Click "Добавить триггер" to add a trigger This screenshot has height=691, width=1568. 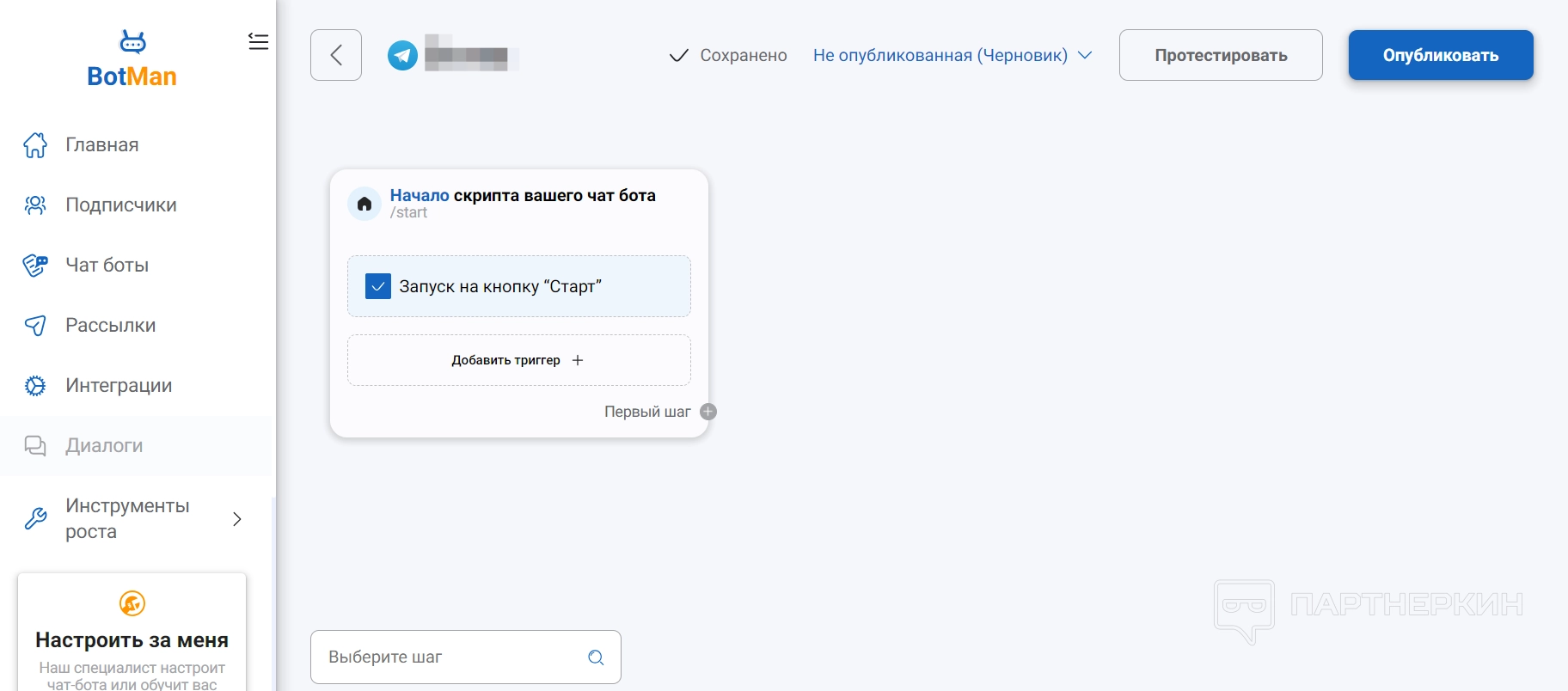(x=518, y=360)
